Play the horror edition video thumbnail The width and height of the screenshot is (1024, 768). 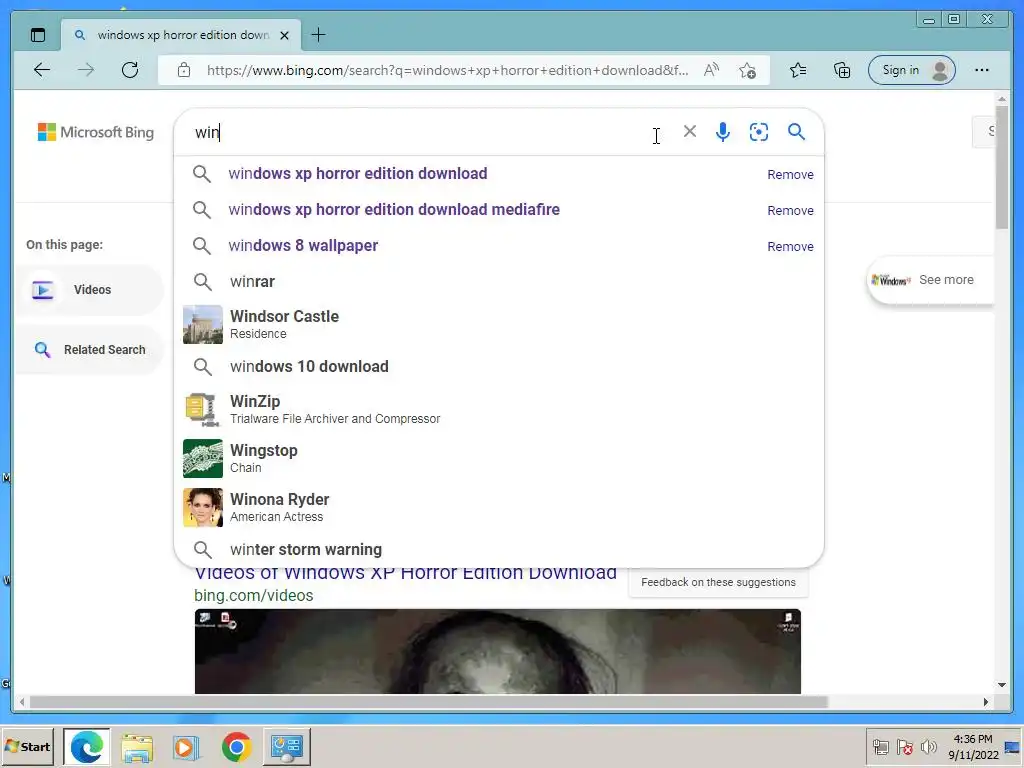coord(497,651)
